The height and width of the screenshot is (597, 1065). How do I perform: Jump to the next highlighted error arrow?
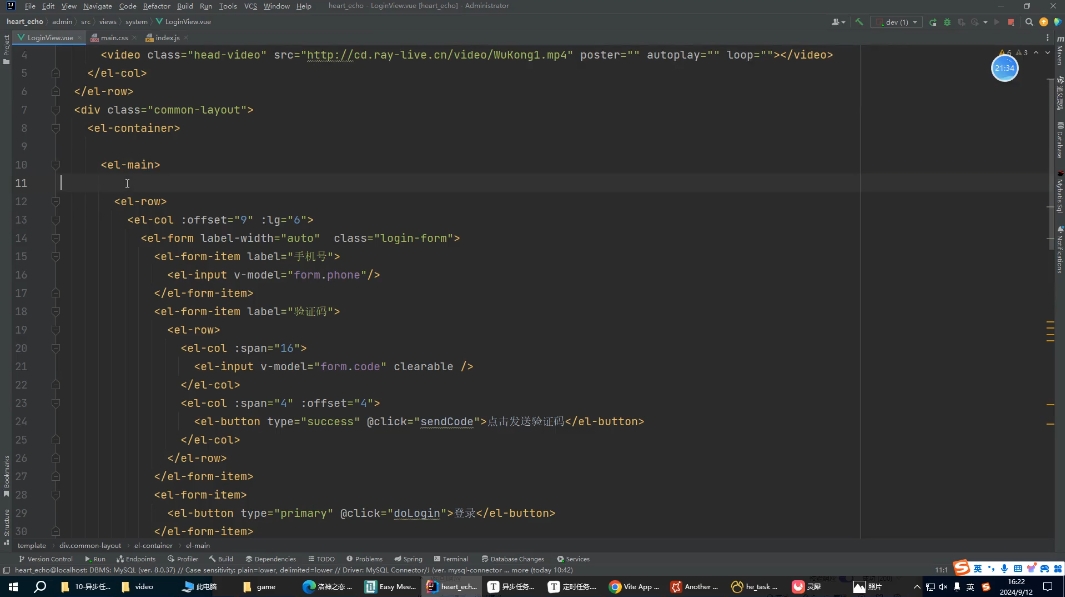(x=1047, y=52)
